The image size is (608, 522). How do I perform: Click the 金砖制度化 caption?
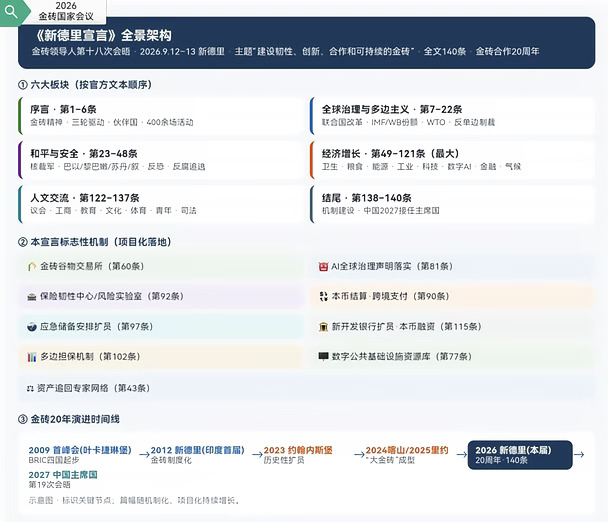coord(171,460)
